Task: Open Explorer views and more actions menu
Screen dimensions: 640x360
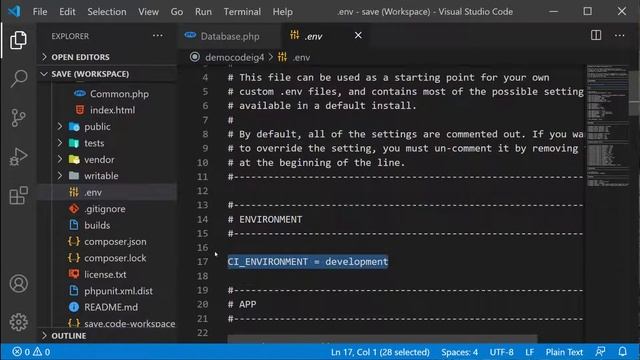Action: [x=158, y=36]
